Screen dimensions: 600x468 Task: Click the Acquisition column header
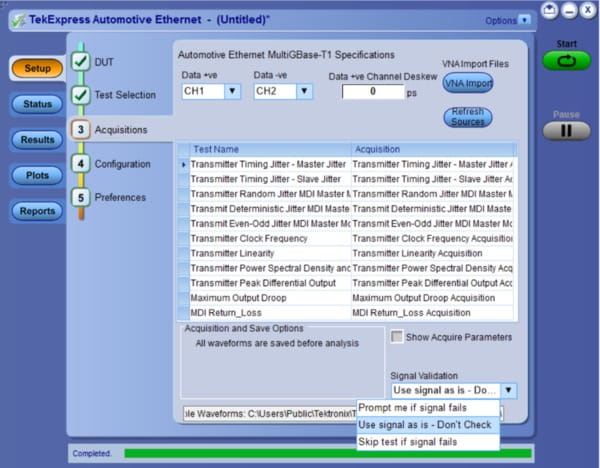pyautogui.click(x=432, y=149)
